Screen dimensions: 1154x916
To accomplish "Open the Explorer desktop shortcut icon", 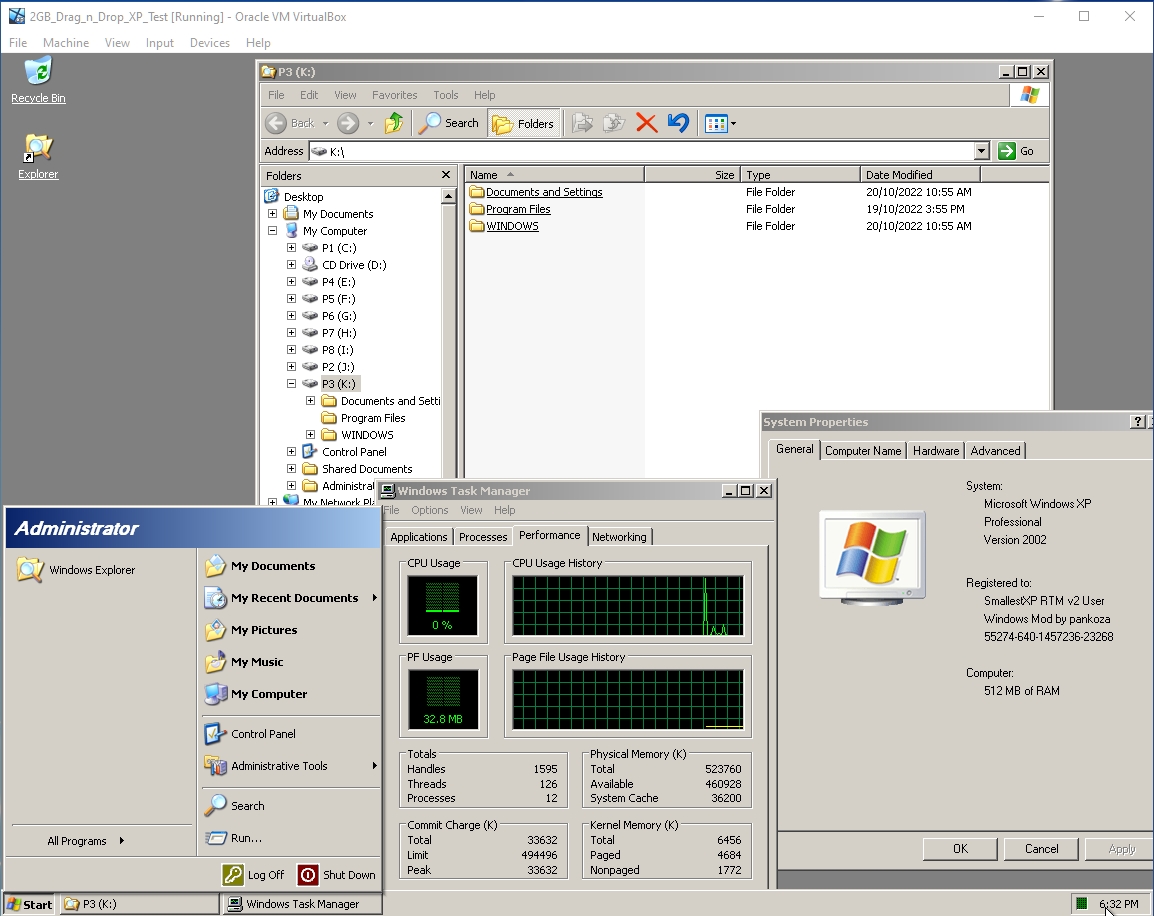I will pyautogui.click(x=38, y=157).
